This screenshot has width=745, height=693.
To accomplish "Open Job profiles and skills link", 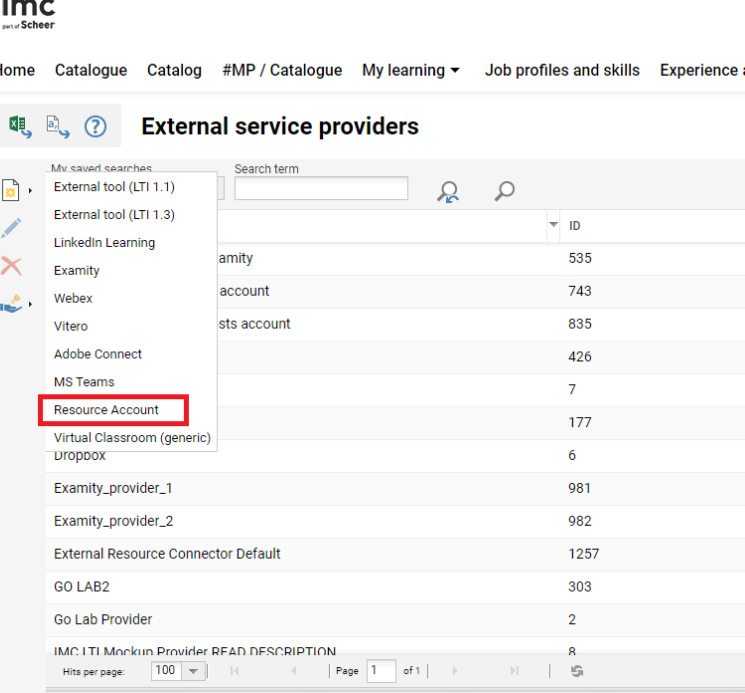I will click(562, 70).
